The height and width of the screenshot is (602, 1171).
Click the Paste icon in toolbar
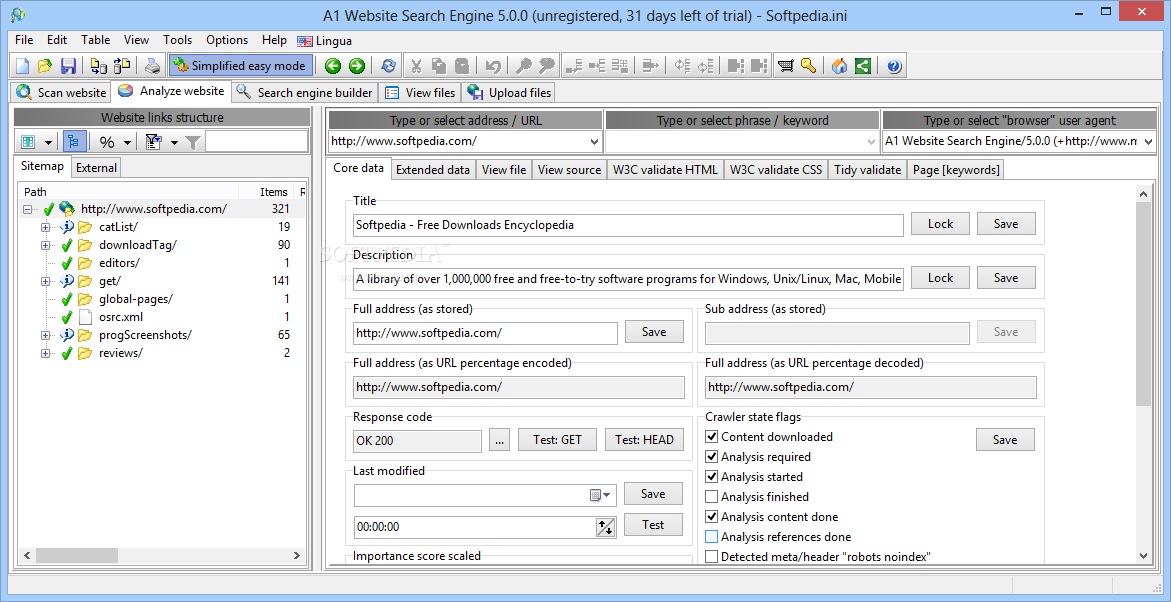pos(462,66)
